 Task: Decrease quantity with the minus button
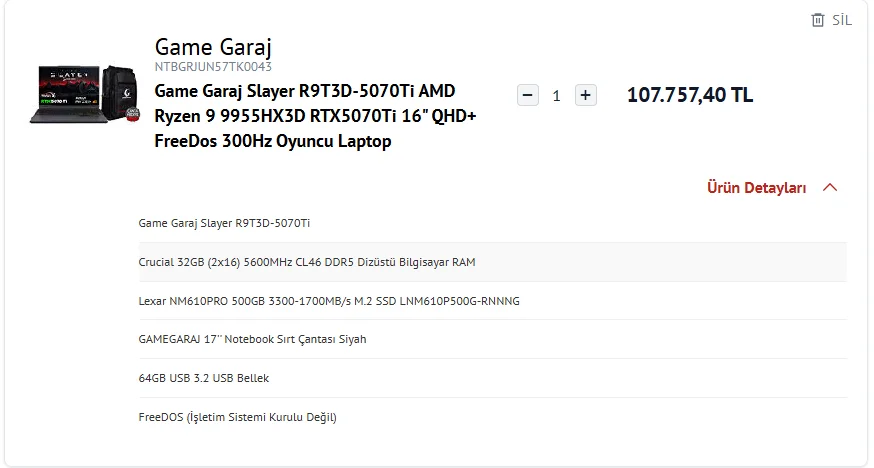coord(527,95)
